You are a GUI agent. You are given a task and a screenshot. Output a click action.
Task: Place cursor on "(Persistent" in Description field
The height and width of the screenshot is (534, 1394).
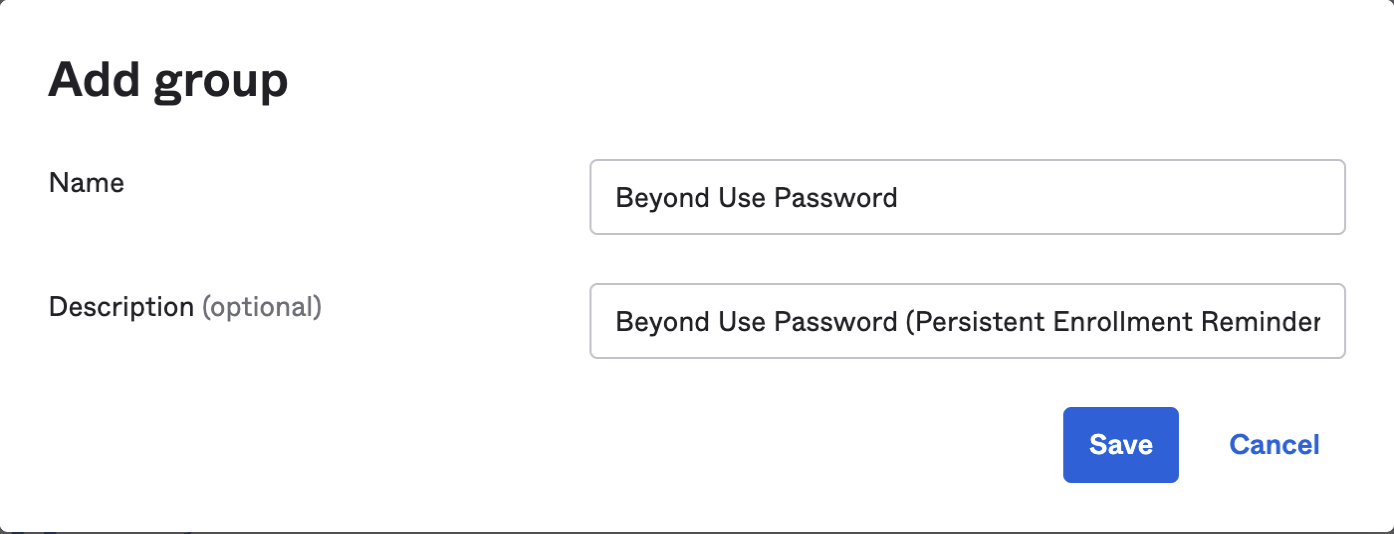(975, 322)
